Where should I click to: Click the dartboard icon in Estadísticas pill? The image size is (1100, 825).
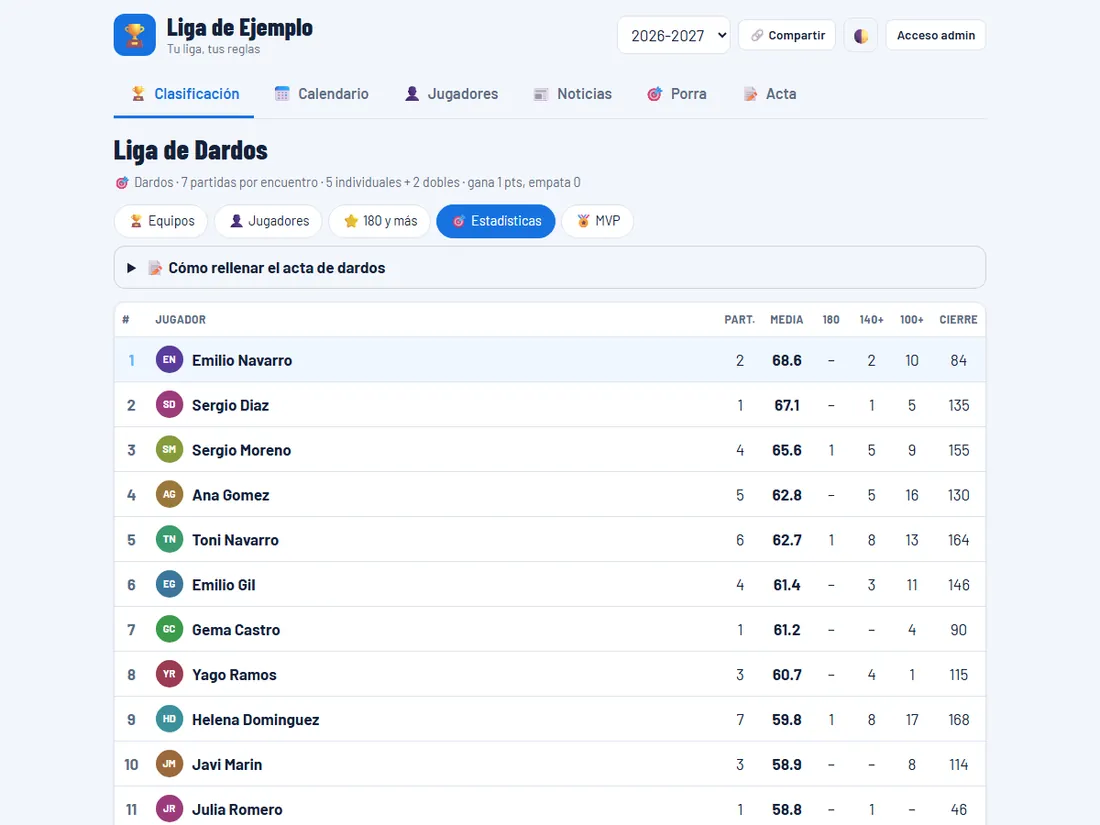(459, 221)
